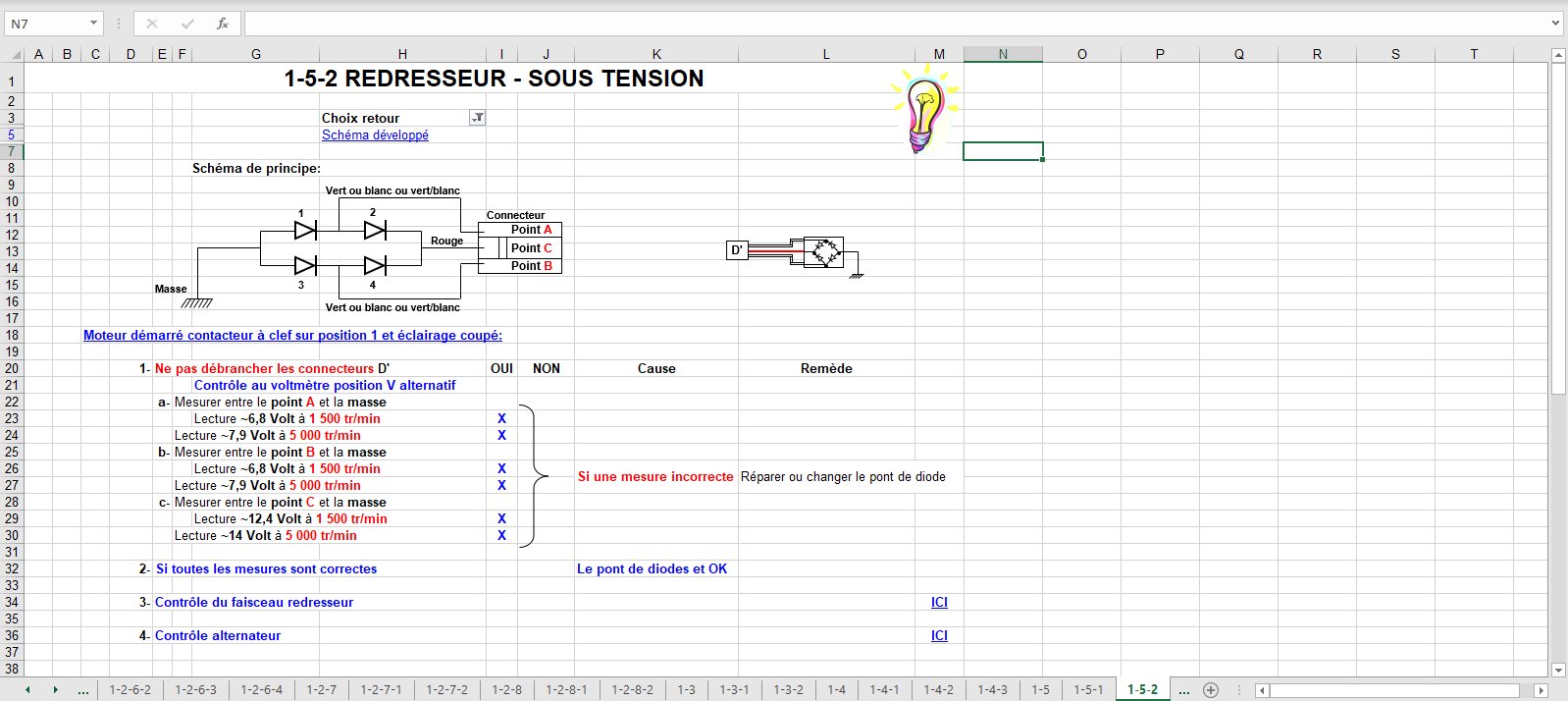1568x701 pixels.
Task: Switch to the 1-2-6-2 sheet tab
Action: [130, 690]
